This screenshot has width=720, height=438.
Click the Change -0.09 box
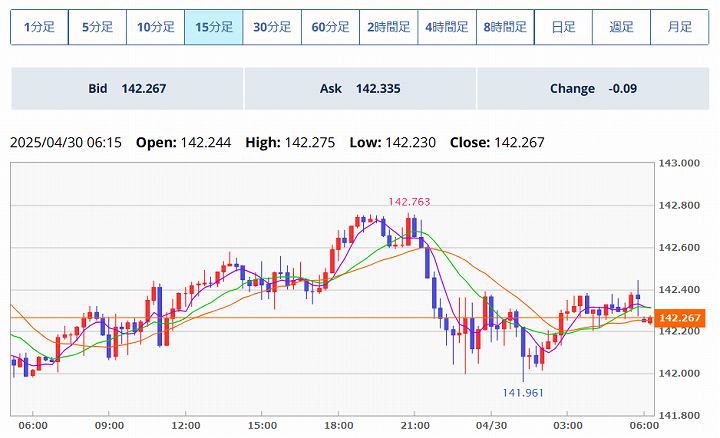tap(593, 89)
